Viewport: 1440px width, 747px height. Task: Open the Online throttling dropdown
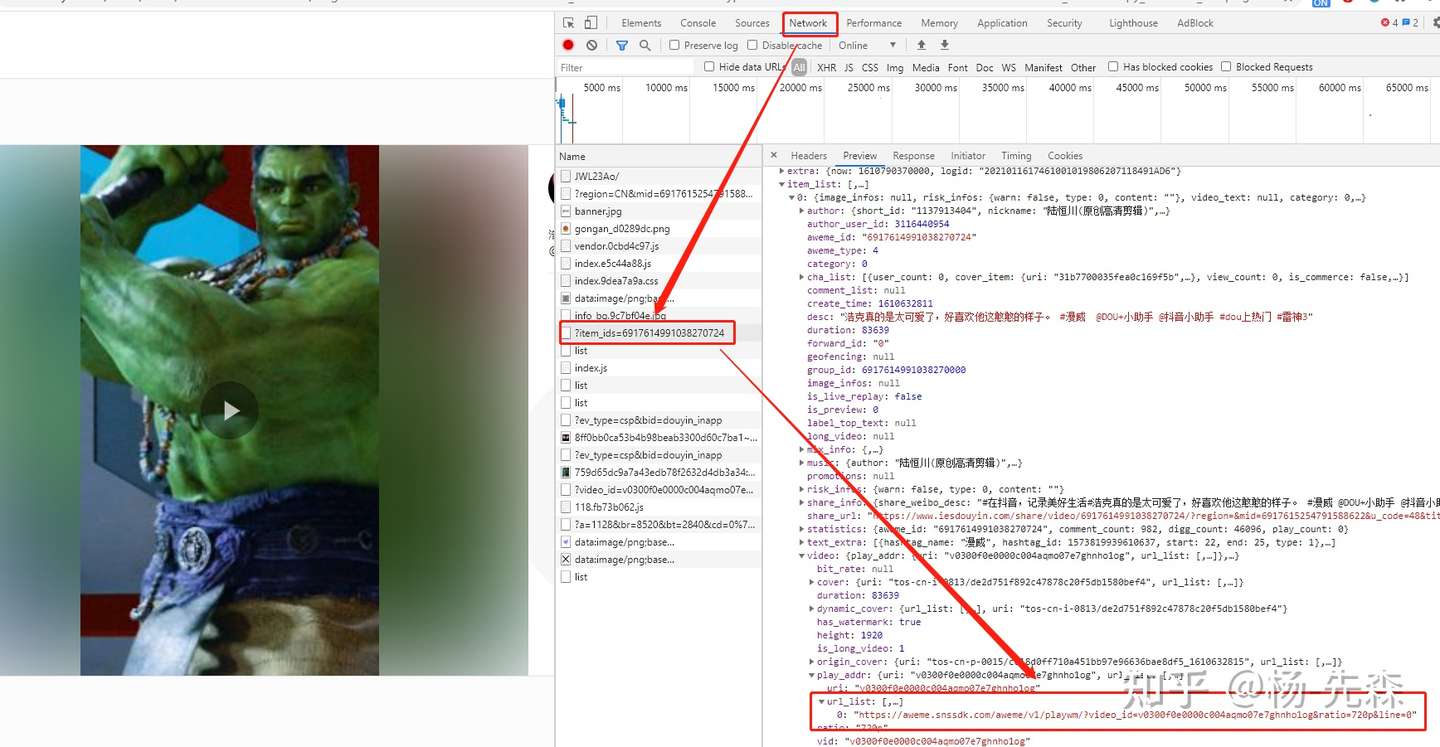[867, 45]
